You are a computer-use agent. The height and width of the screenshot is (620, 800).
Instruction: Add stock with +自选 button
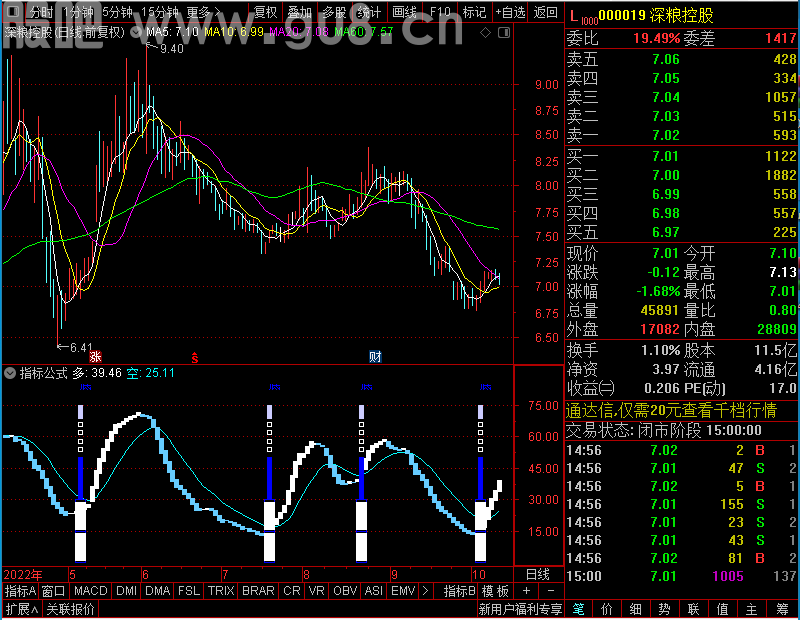click(x=510, y=12)
